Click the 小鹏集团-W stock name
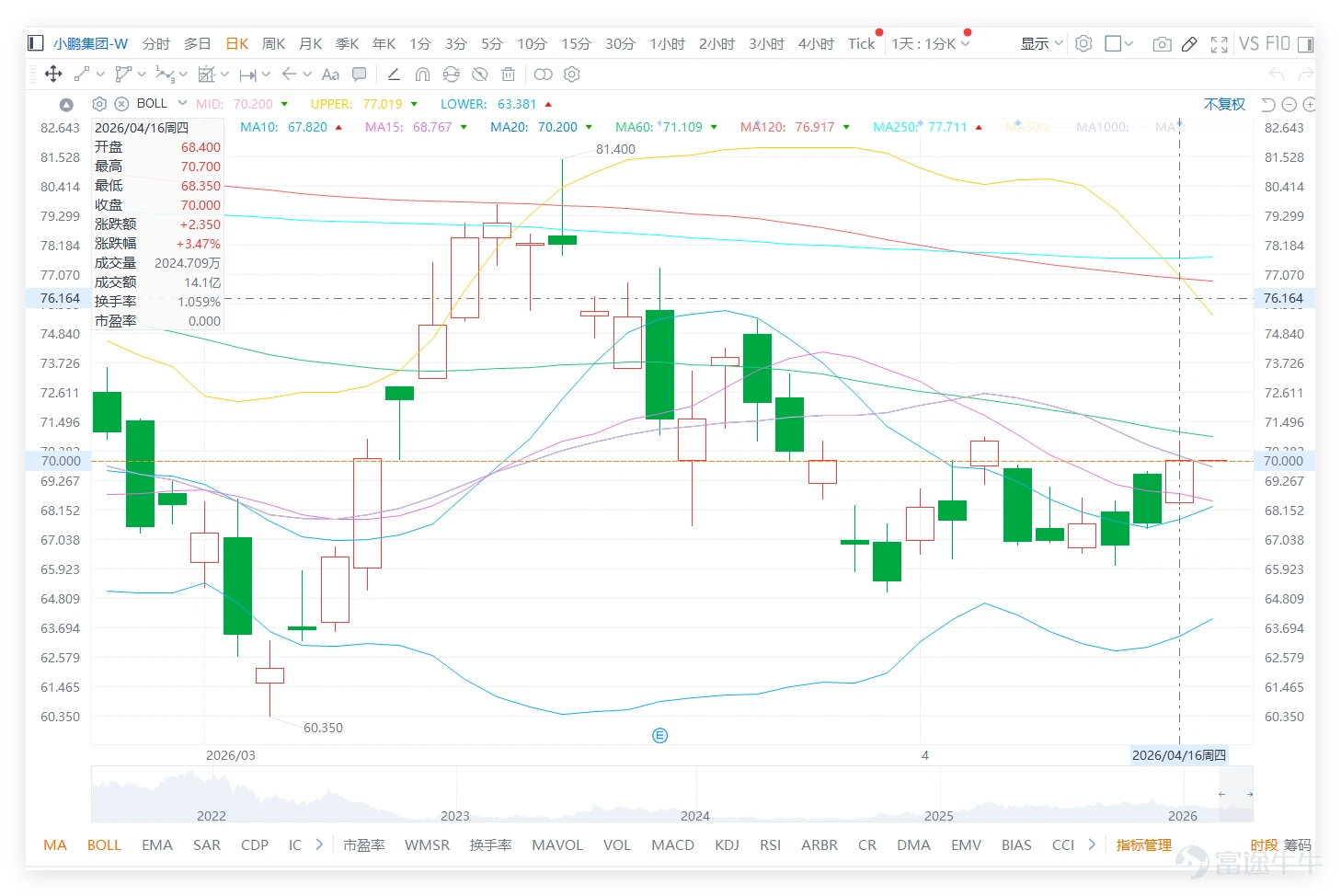The image size is (1341, 896). [x=90, y=43]
